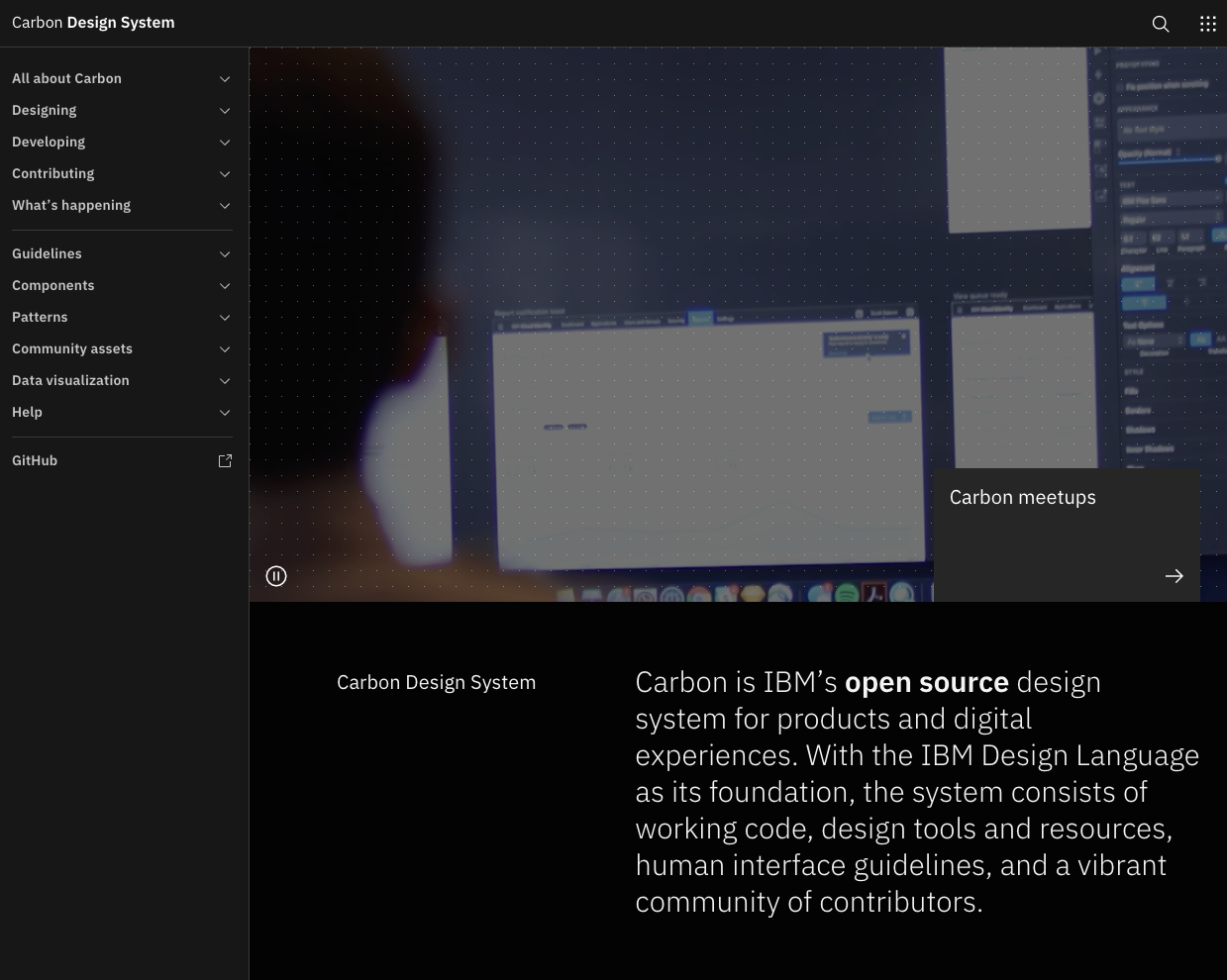This screenshot has width=1227, height=980.
Task: Open What's happening in the sidebar
Action: [123, 205]
